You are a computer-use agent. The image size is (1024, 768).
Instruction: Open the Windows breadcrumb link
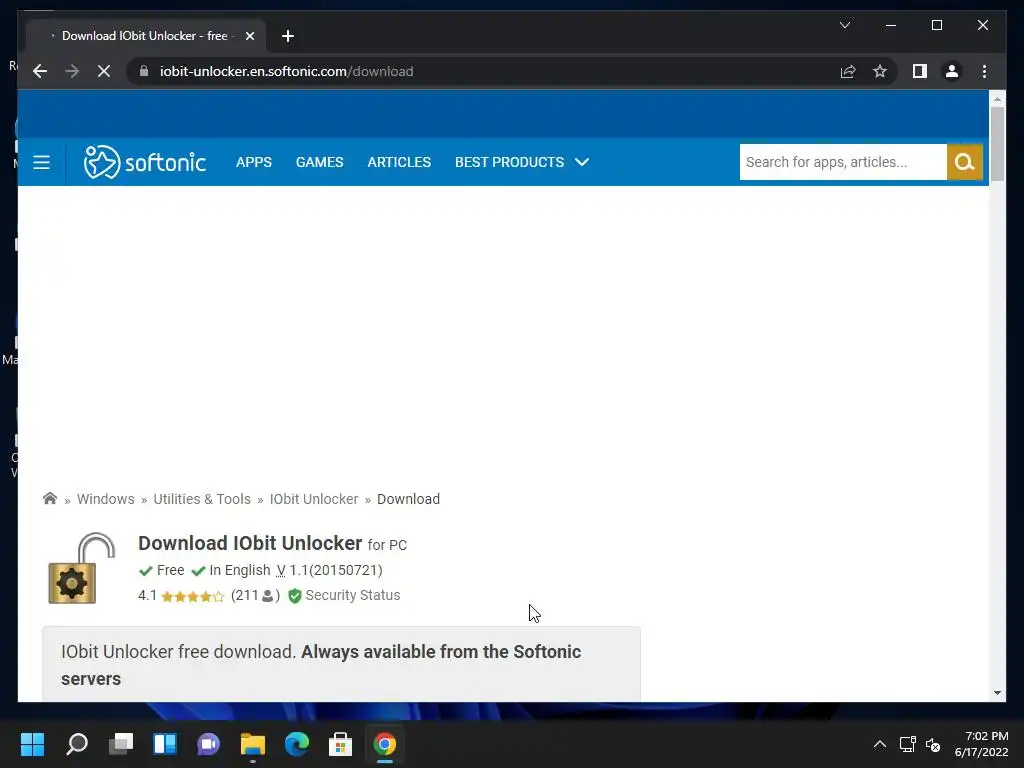point(106,499)
